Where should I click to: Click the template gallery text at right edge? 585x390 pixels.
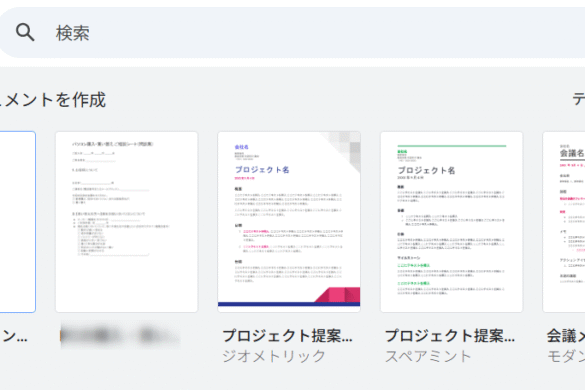coord(579,99)
